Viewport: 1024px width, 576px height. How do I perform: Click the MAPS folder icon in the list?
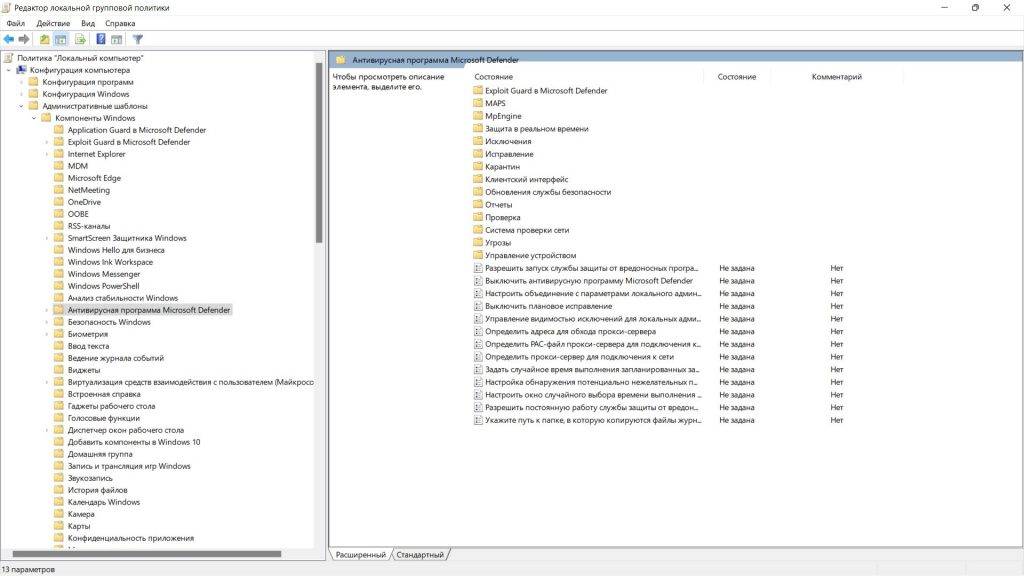pyautogui.click(x=477, y=103)
